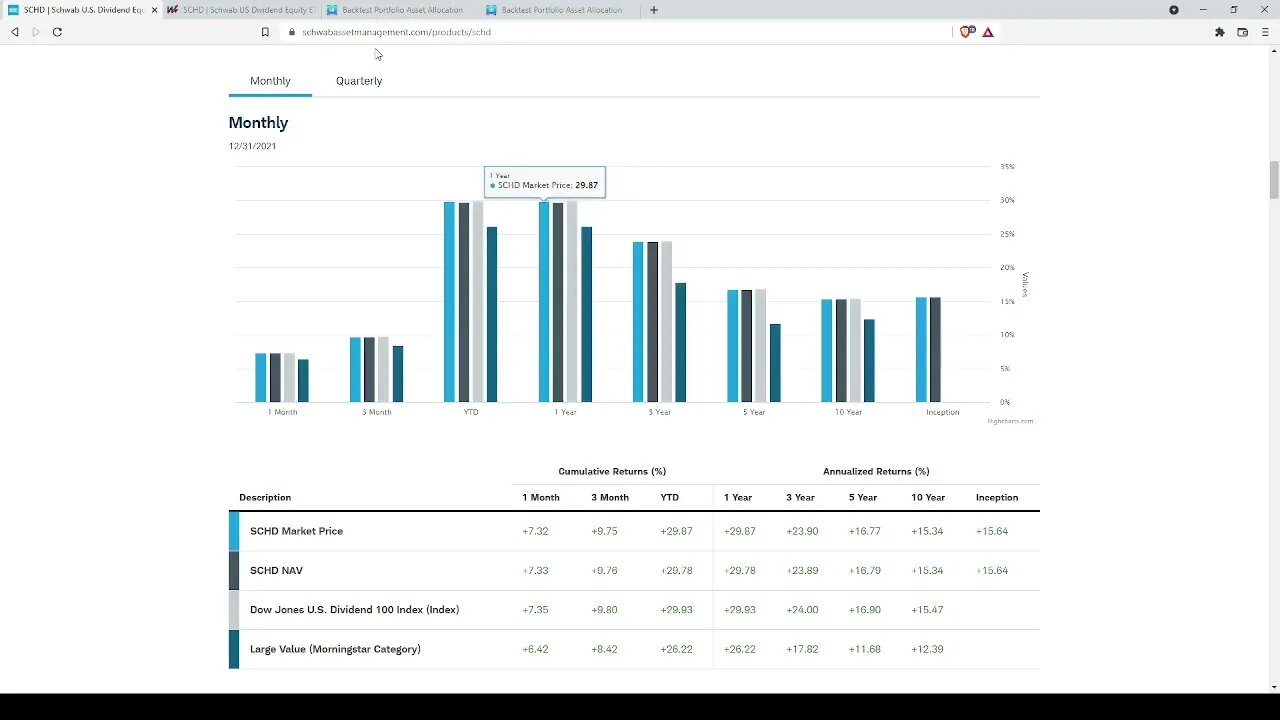Click the SCHD Market Price light blue swatch

click(x=234, y=531)
